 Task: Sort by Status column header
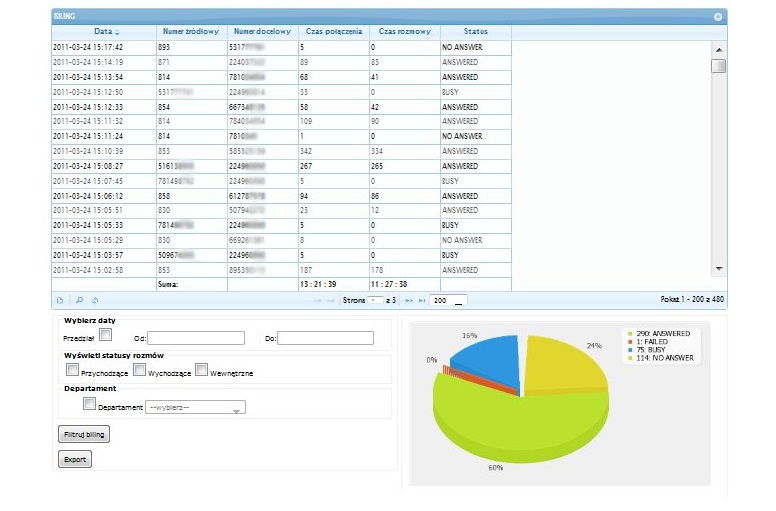click(476, 32)
